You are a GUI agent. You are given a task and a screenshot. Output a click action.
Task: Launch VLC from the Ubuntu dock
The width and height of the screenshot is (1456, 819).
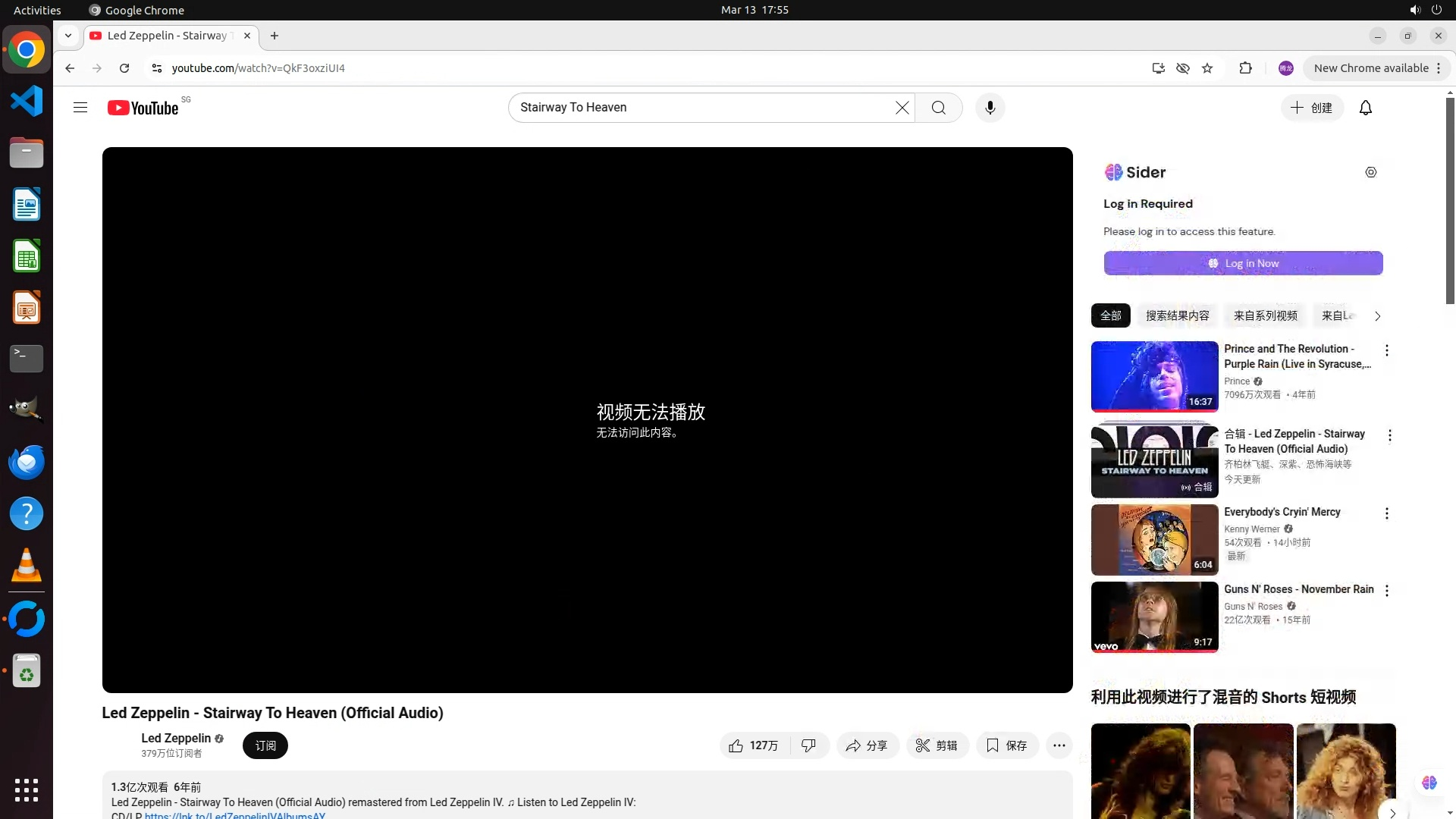pyautogui.click(x=27, y=566)
